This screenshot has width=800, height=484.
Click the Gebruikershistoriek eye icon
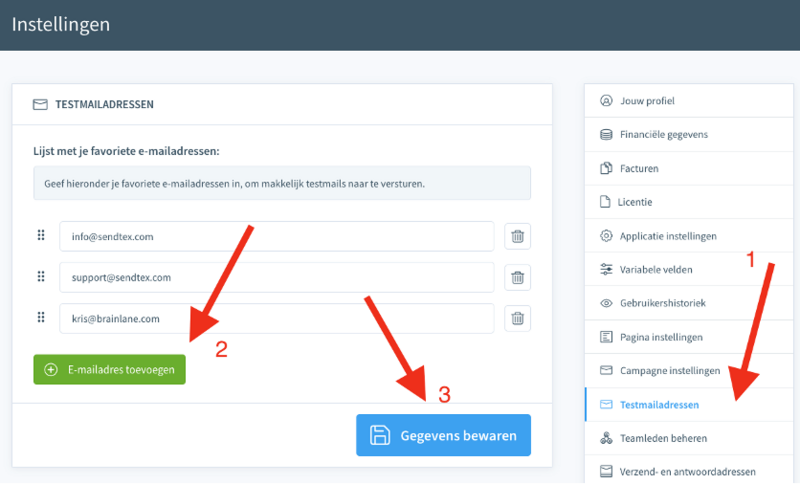[x=605, y=303]
